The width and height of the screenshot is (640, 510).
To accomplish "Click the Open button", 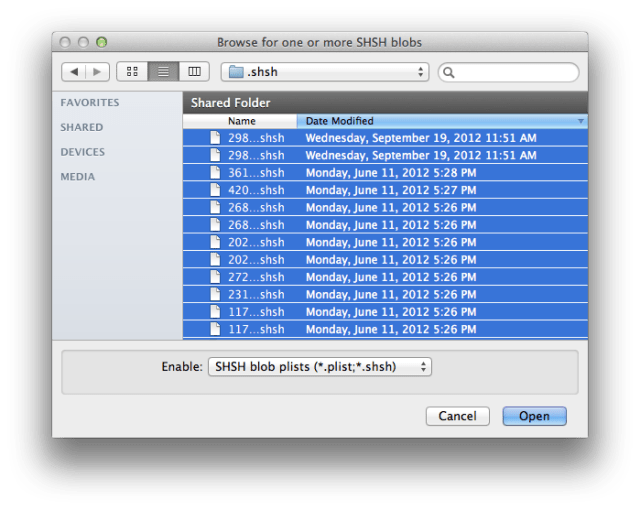I will tap(534, 416).
